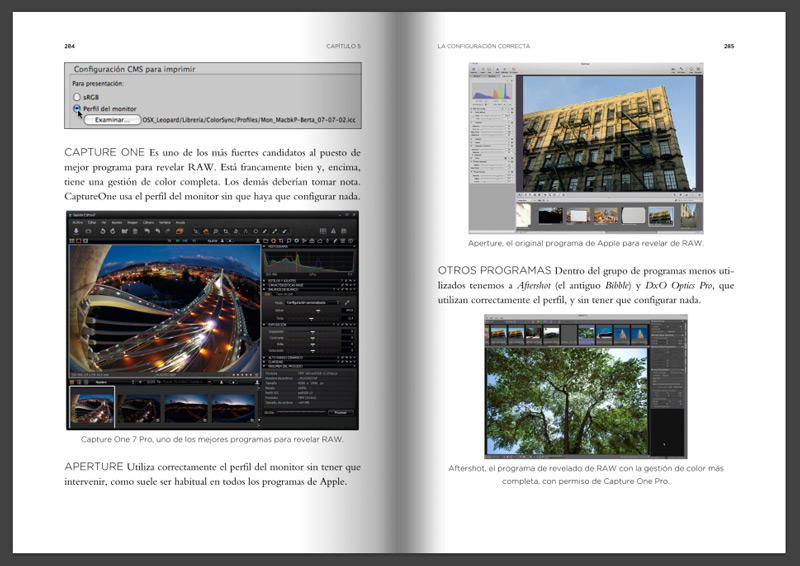Select the fourth dusk thumbnail in Capture One browser

pos(233,408)
